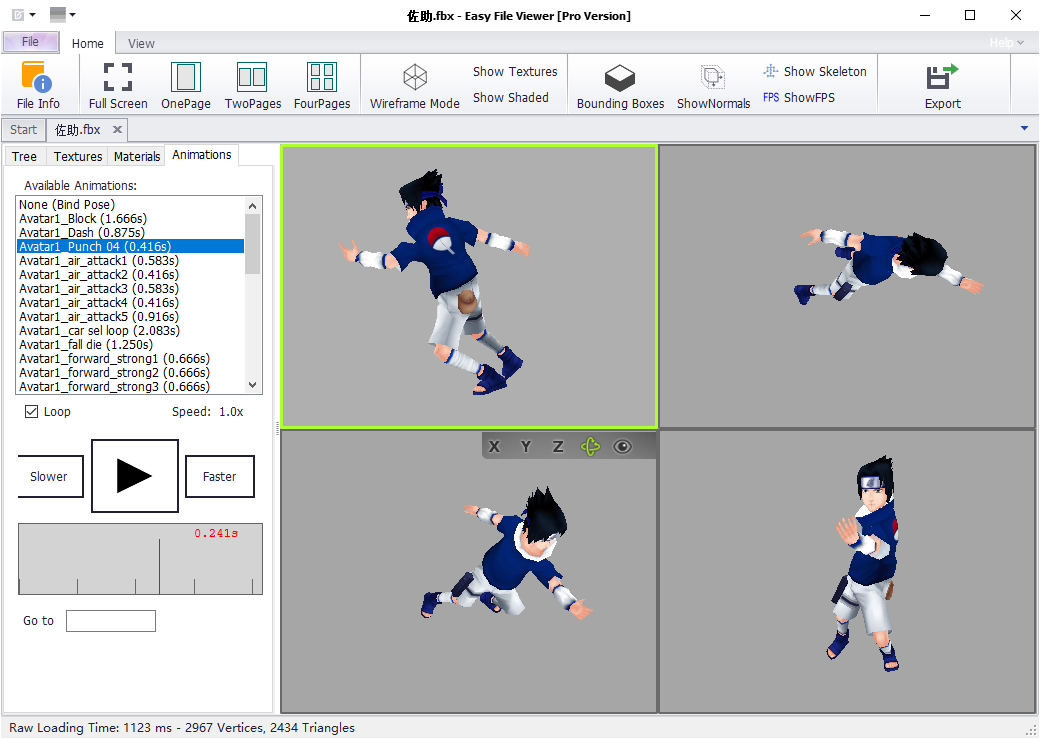The width and height of the screenshot is (1040, 739).
Task: Activate the top-right viewport
Action: (847, 287)
